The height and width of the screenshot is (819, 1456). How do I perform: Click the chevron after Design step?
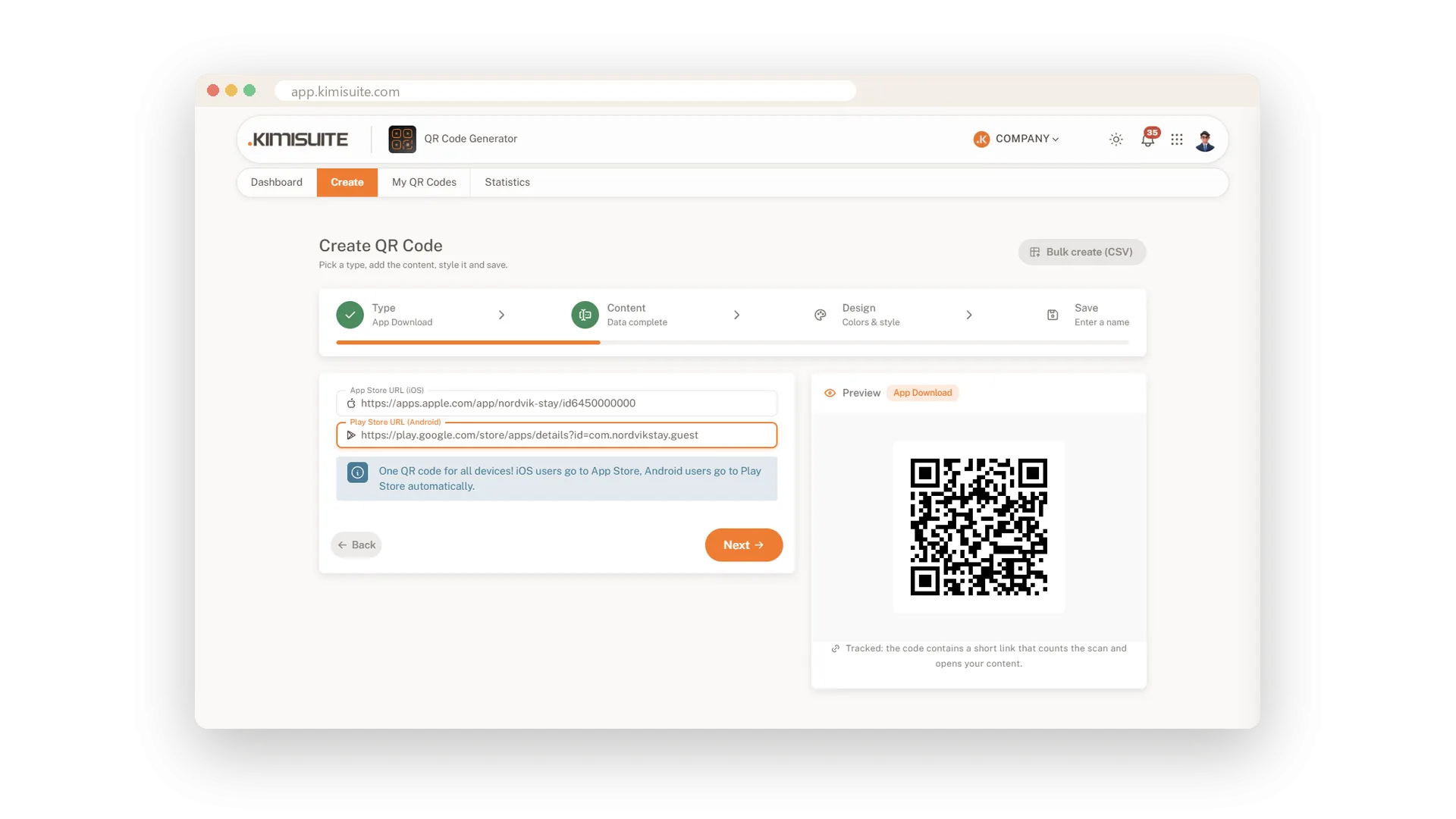tap(969, 315)
